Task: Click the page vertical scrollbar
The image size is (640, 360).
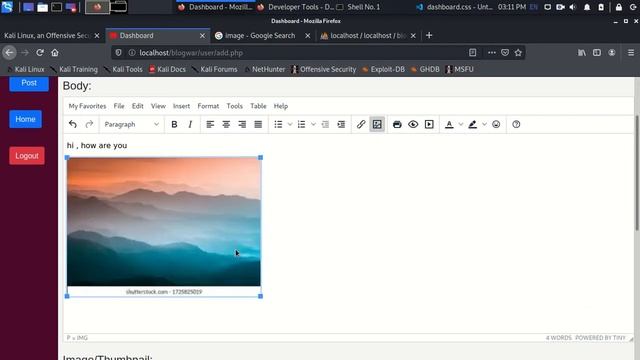Action: pos(637,173)
